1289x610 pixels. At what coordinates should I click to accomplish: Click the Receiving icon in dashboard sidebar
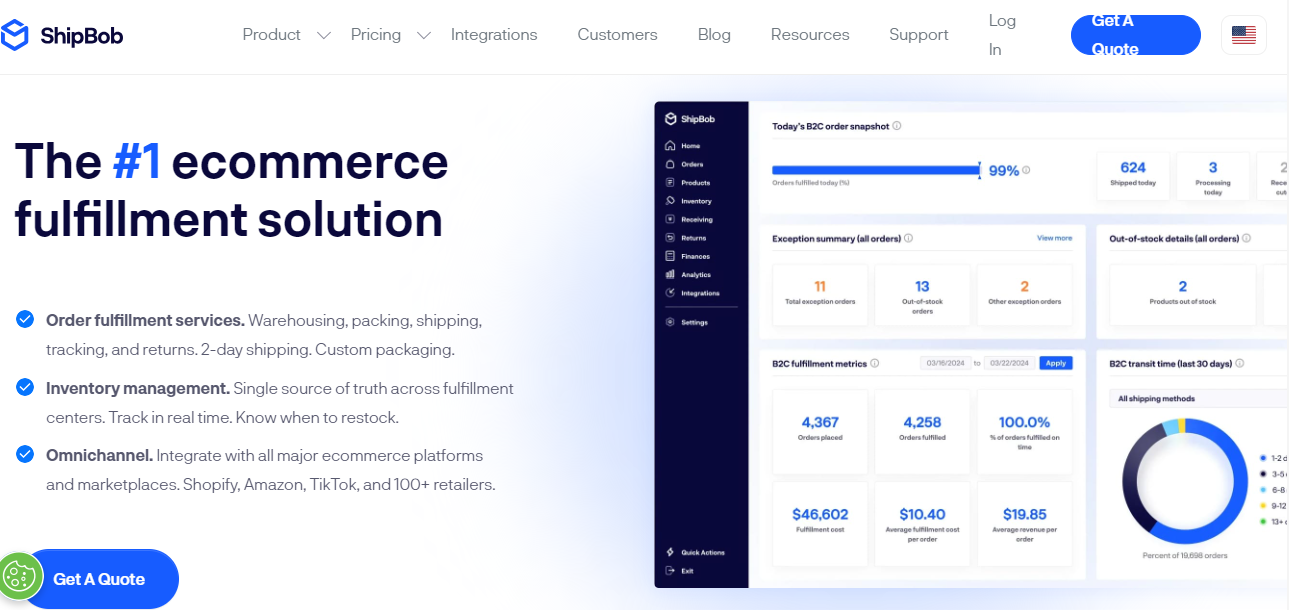point(670,219)
